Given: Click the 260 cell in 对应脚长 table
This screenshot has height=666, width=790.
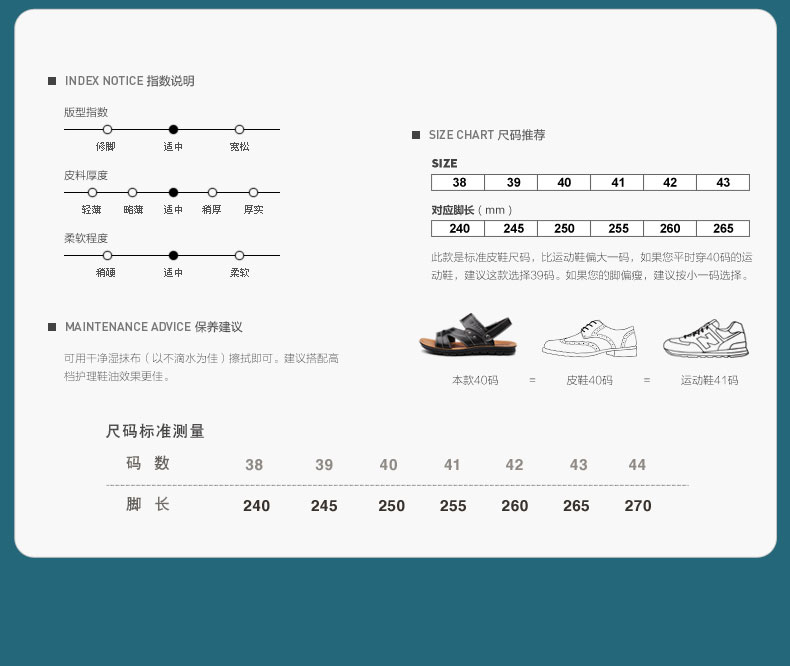Looking at the screenshot, I should 670,228.
